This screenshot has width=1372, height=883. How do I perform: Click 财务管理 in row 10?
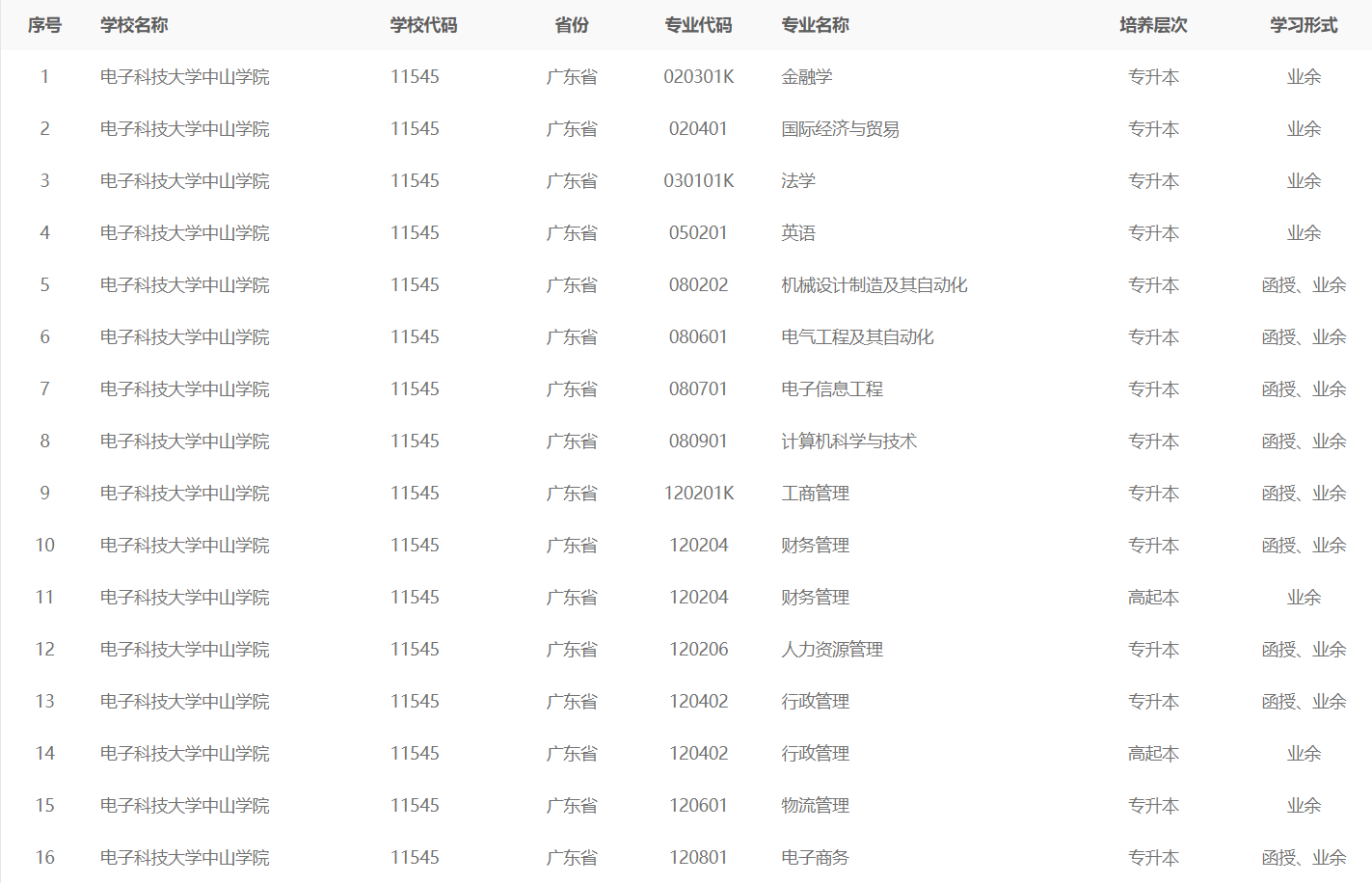tap(815, 546)
